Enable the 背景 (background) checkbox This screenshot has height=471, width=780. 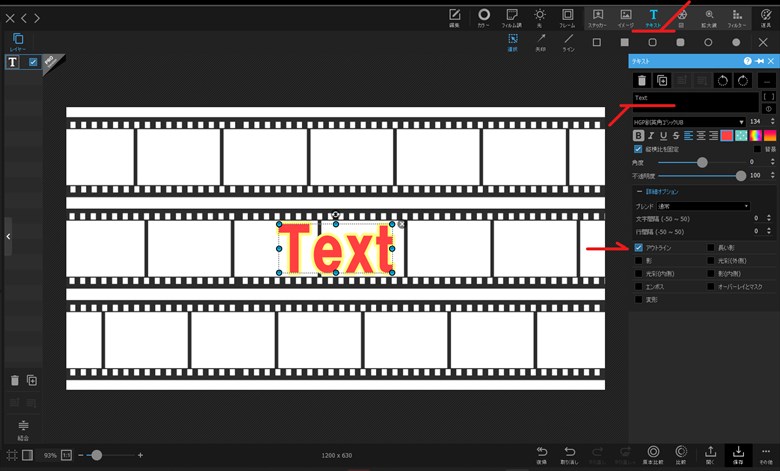[x=757, y=149]
